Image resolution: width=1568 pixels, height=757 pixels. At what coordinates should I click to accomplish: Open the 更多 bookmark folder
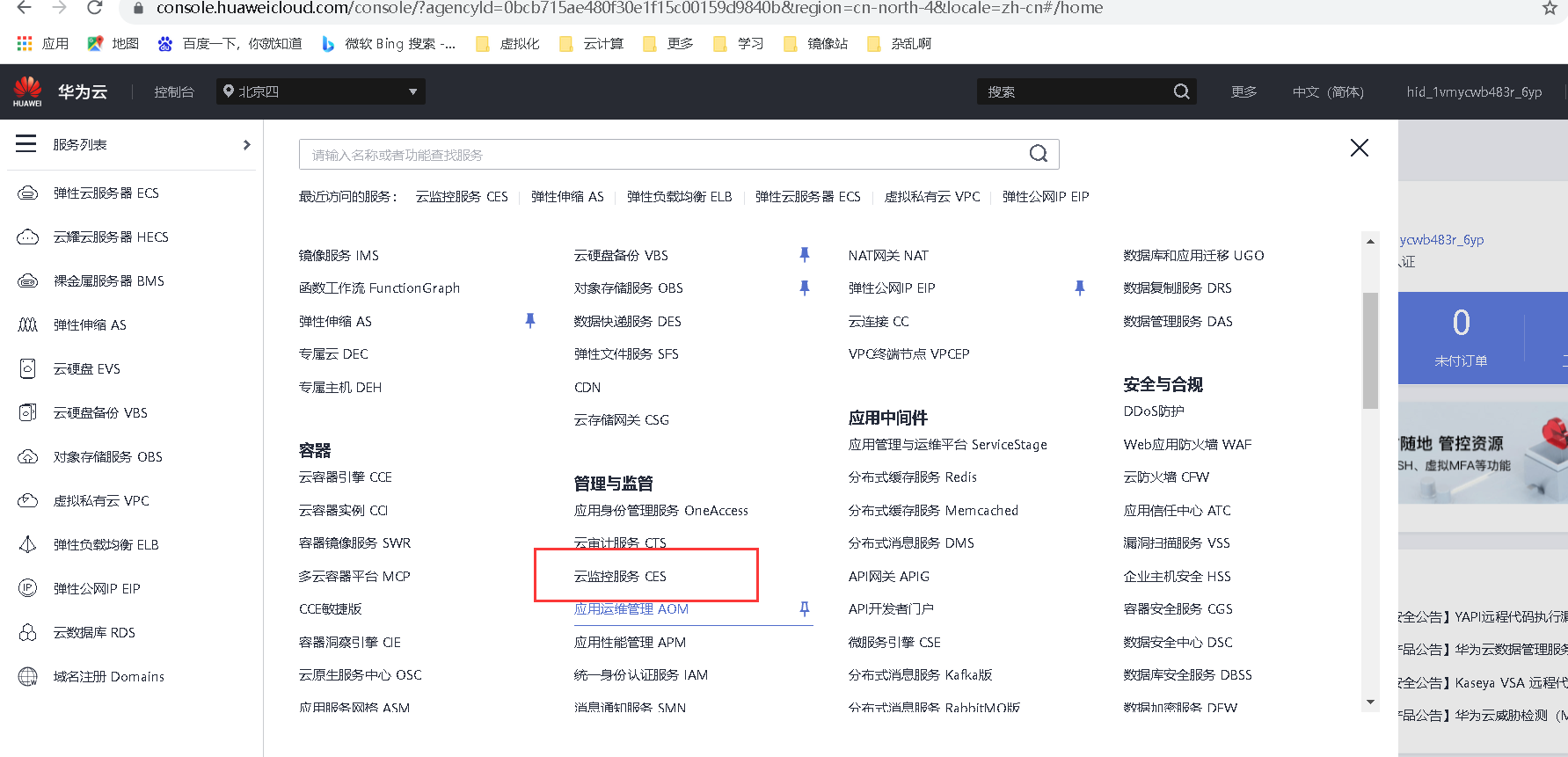point(667,43)
